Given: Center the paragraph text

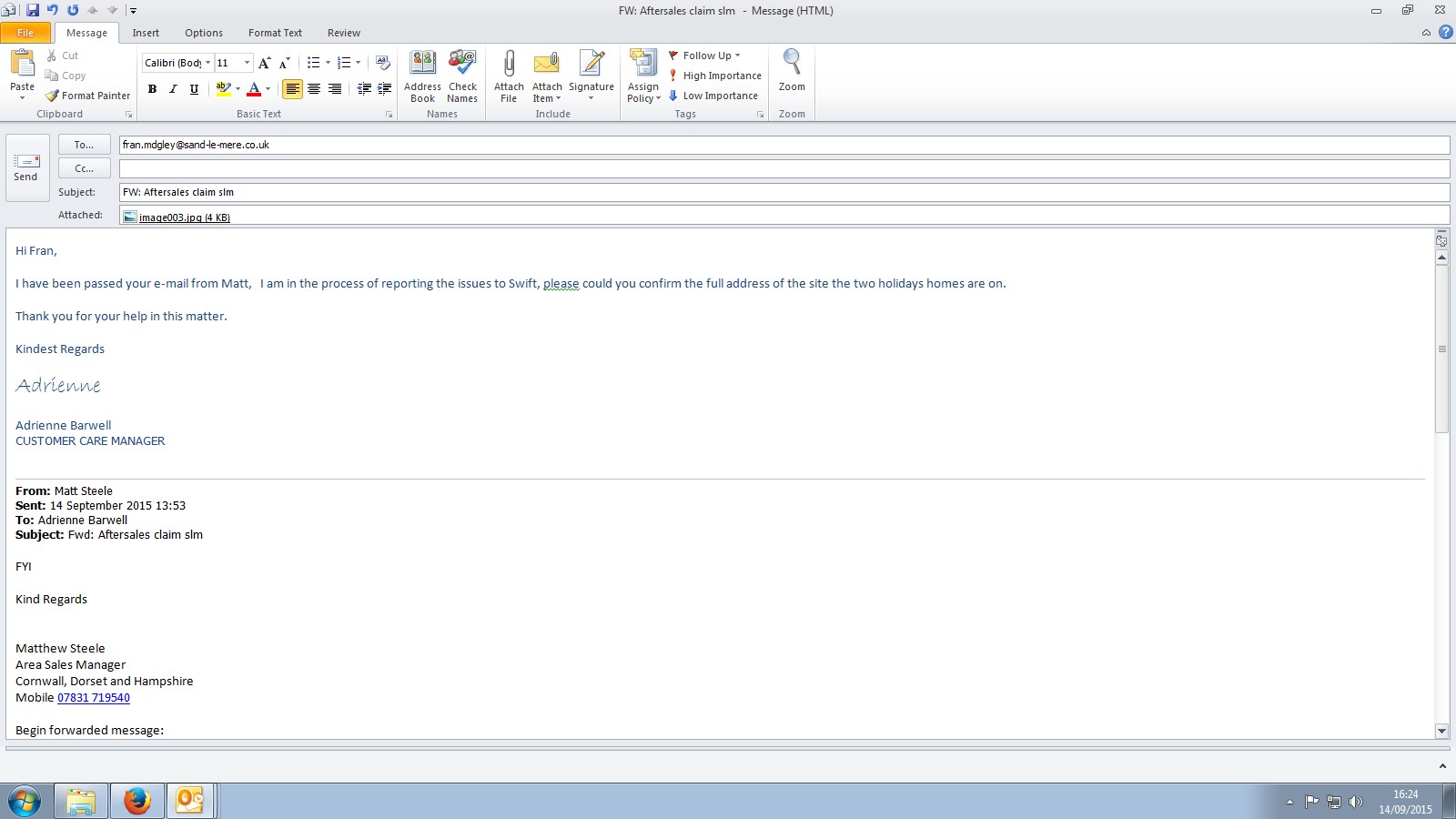Looking at the screenshot, I should pos(314,89).
